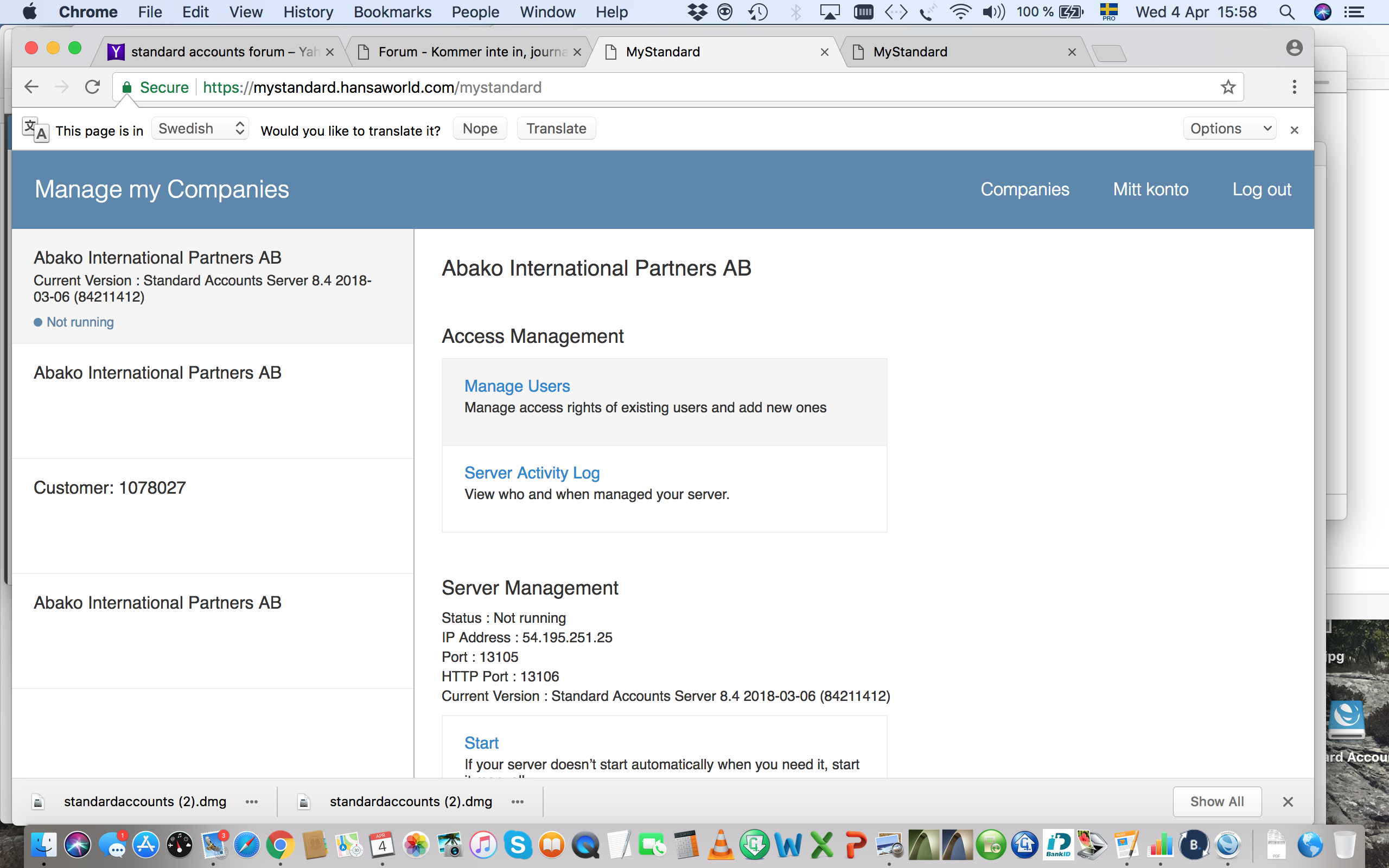Open the App Store dock icon
Screen dimensions: 1389x868
(146, 845)
